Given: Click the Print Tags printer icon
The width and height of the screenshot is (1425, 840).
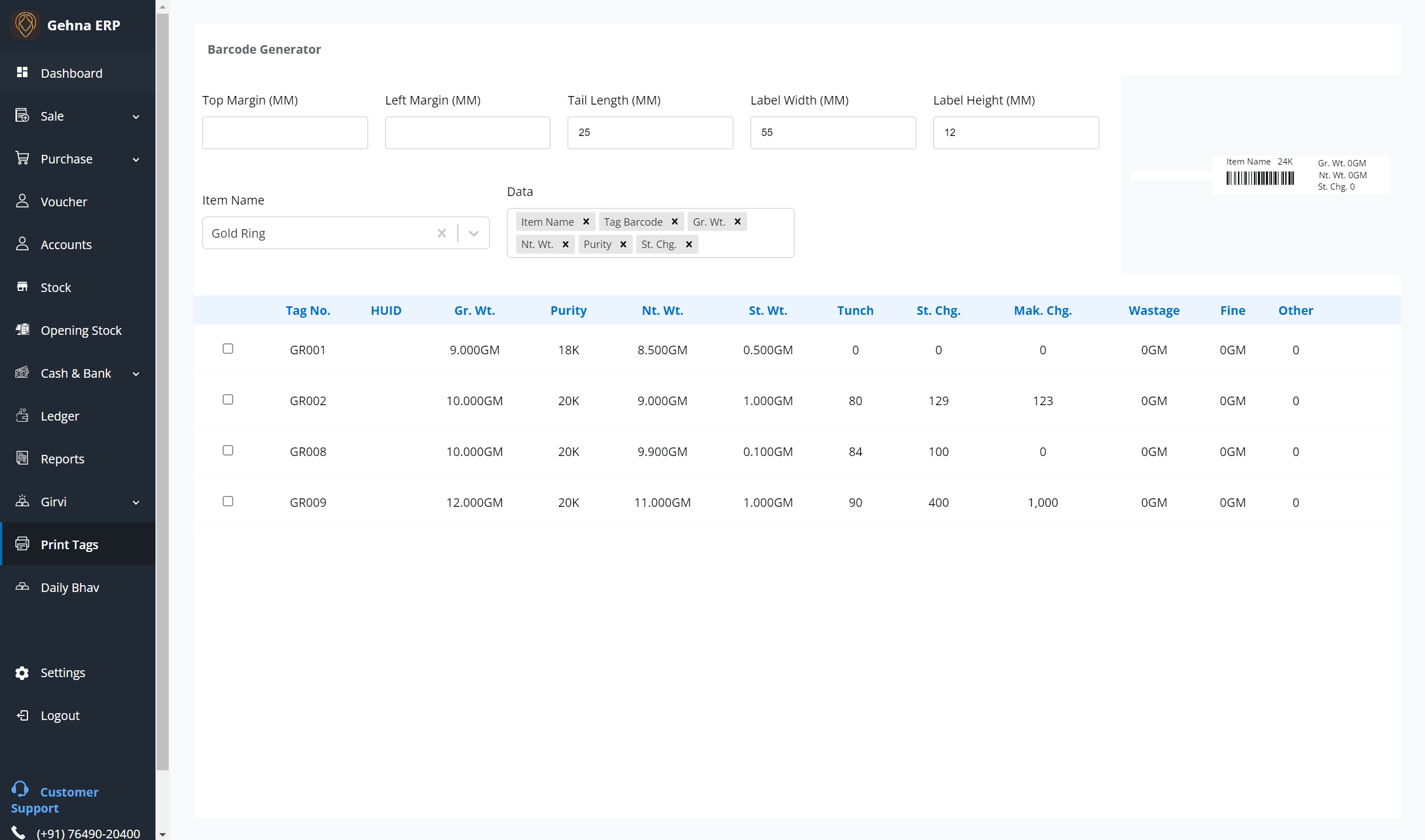Looking at the screenshot, I should pyautogui.click(x=22, y=544).
